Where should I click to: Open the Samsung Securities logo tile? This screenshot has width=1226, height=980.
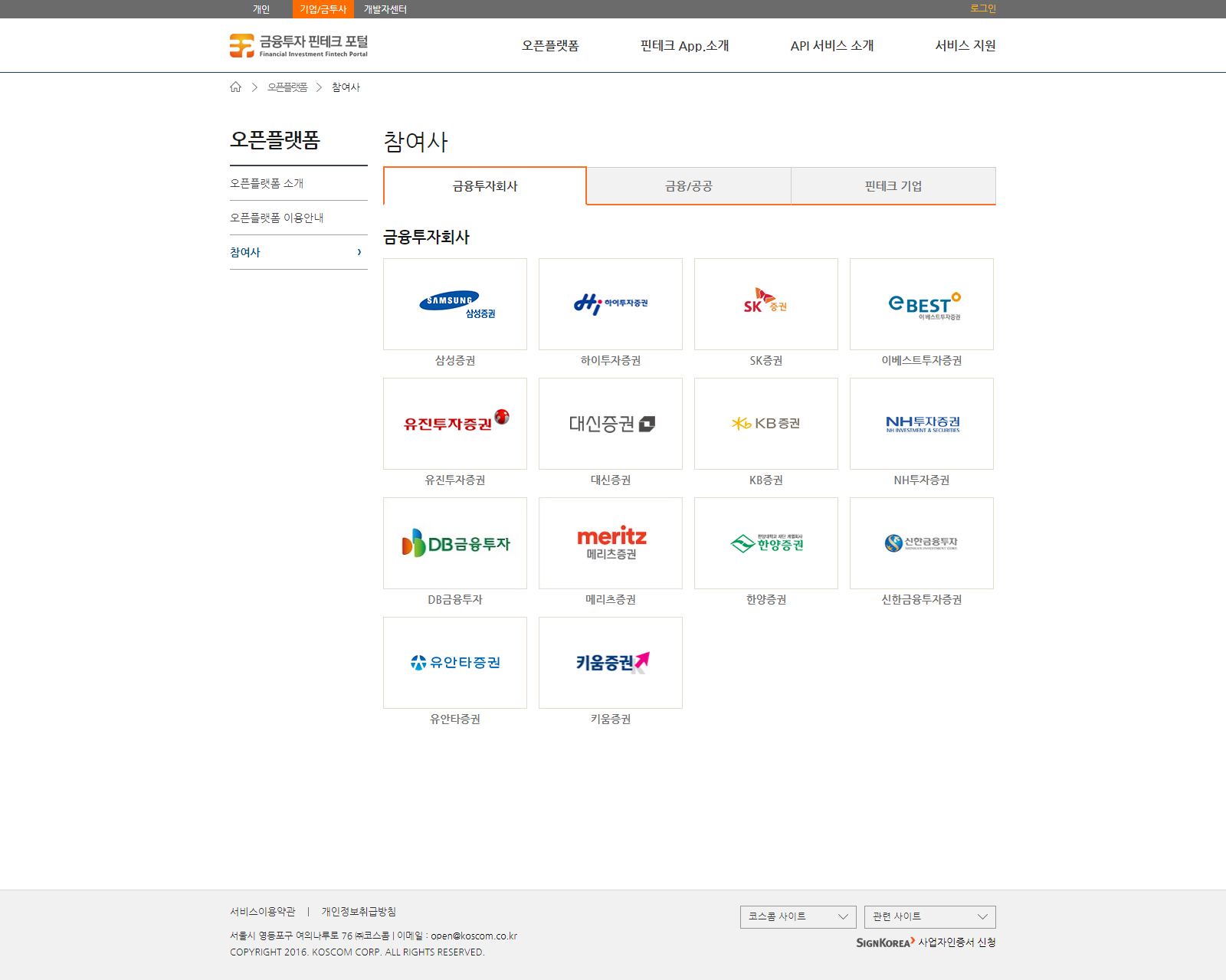point(455,304)
